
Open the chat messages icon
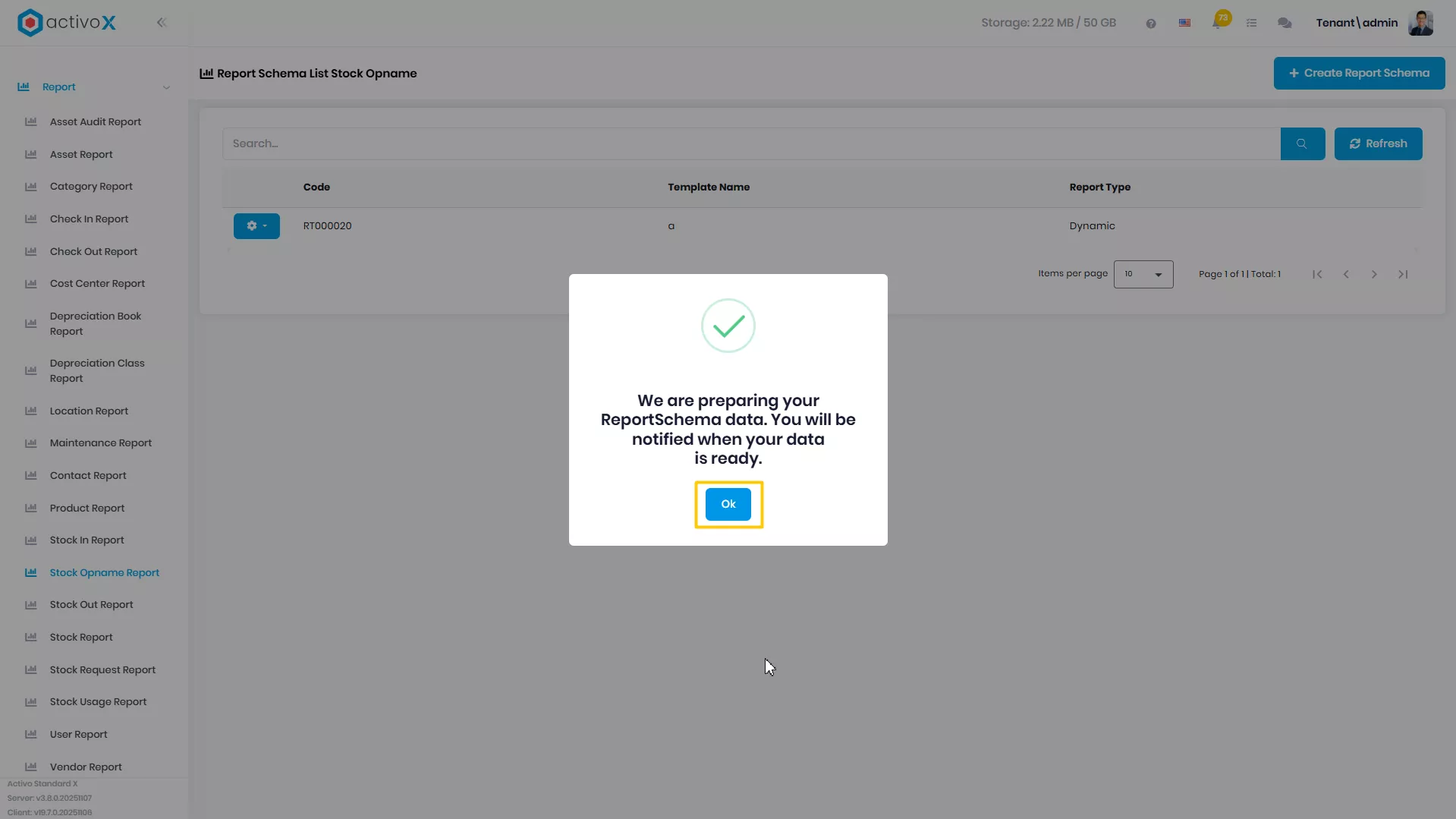coord(1285,24)
